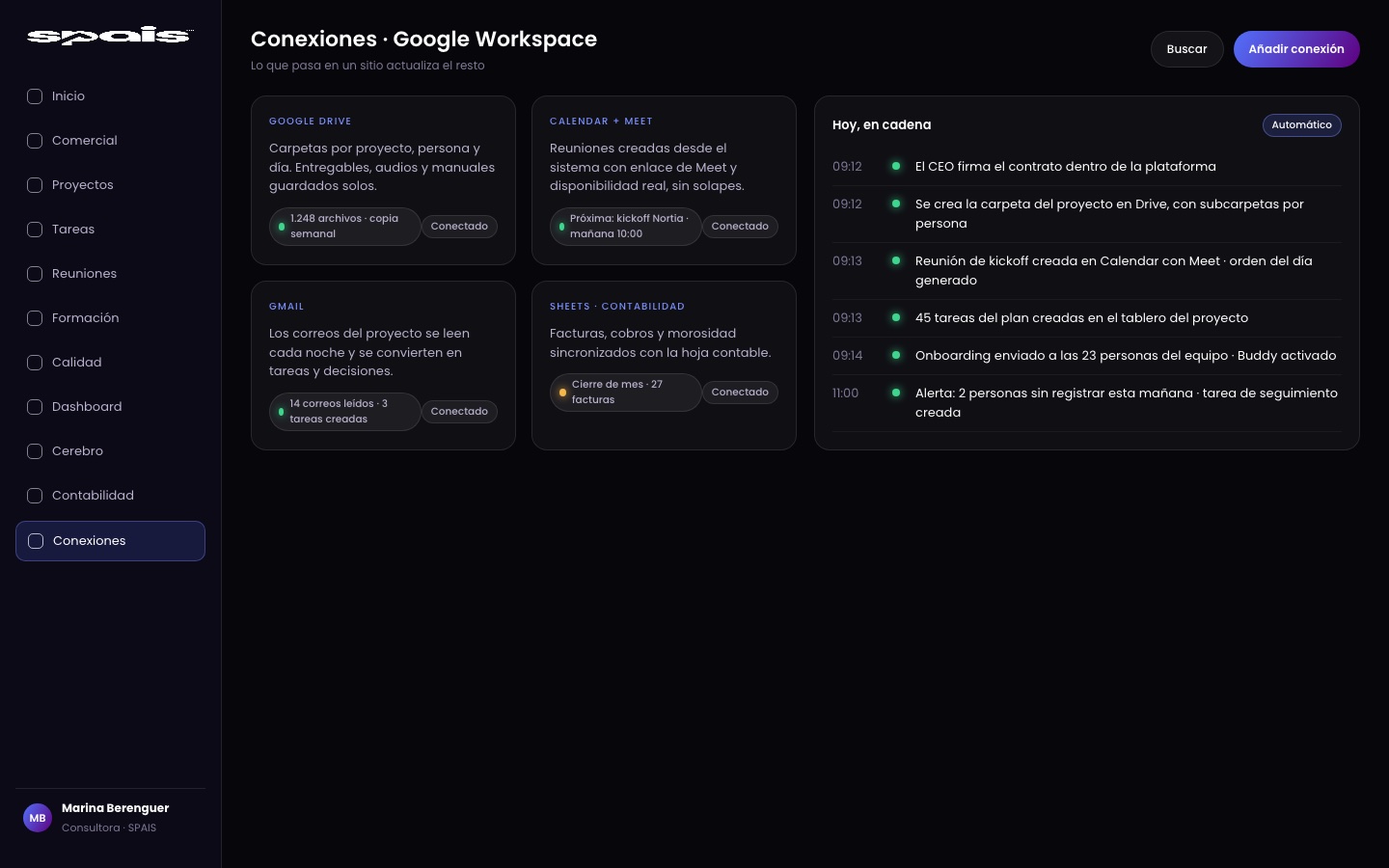This screenshot has width=1389, height=868.
Task: Click Conectado on the Calendar + Meet card
Action: [x=740, y=227]
